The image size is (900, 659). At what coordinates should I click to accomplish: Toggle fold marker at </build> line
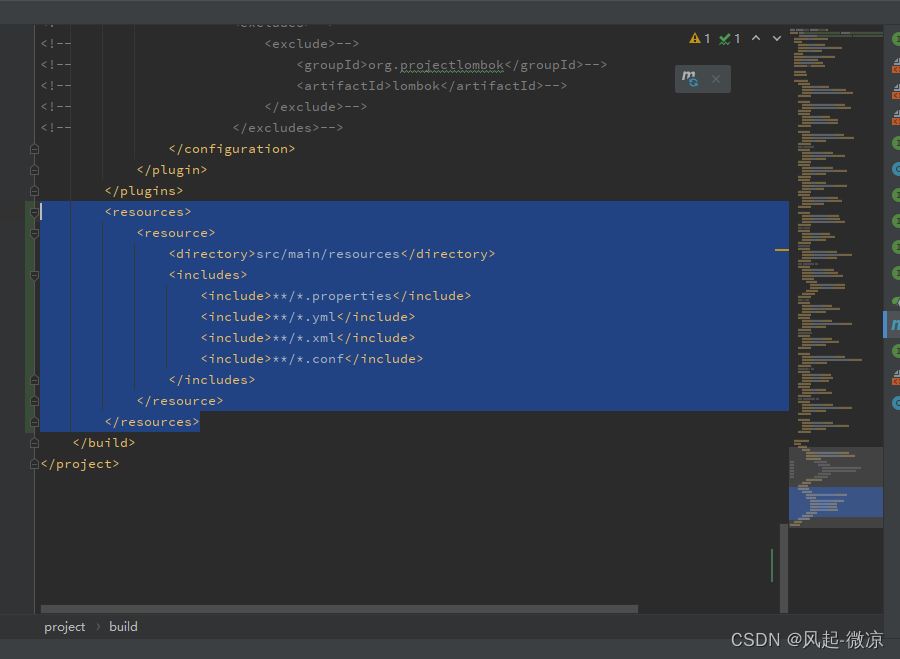click(34, 443)
